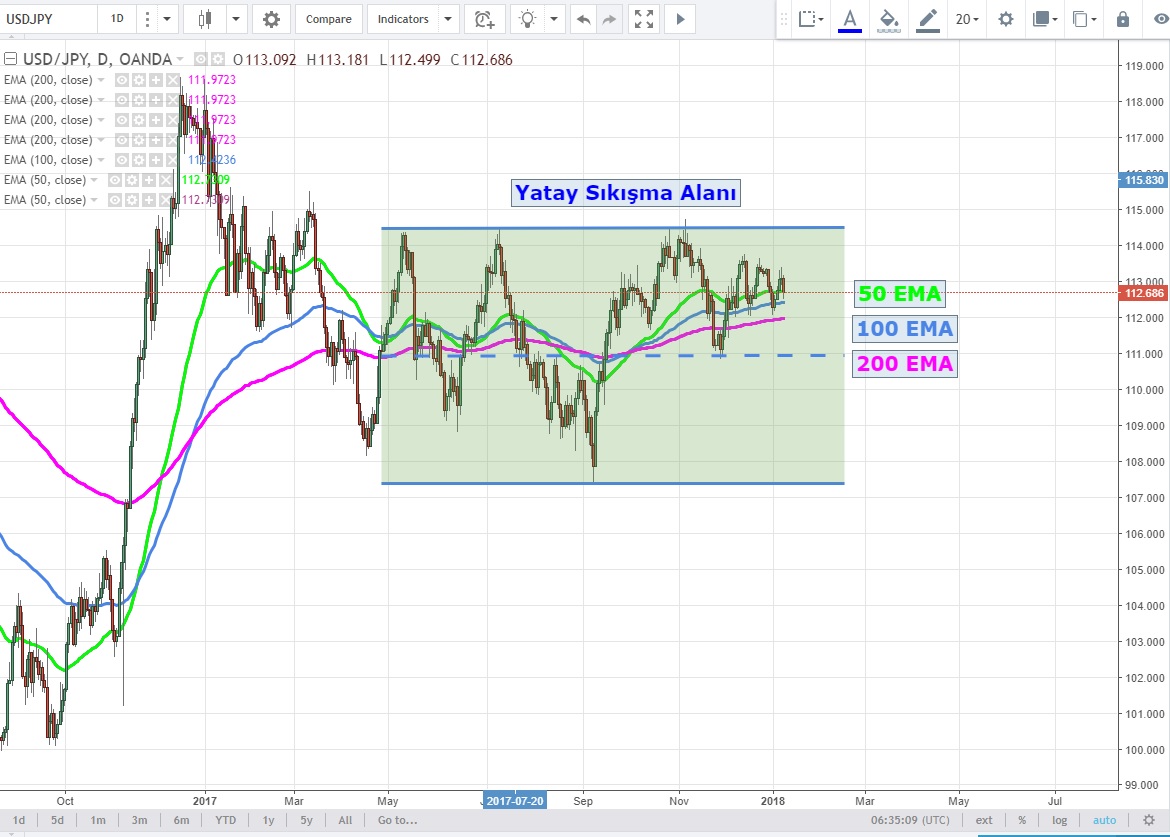Open chart properties gear in top toolbar
Viewport: 1170px width, 837px height.
click(x=271, y=19)
